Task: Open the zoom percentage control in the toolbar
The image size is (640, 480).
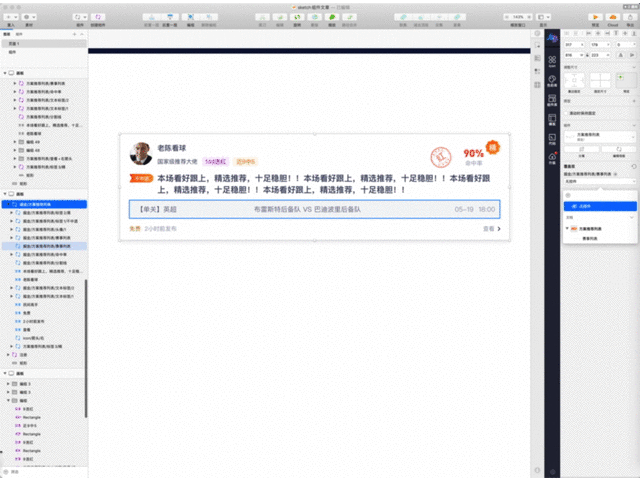Action: pos(518,17)
